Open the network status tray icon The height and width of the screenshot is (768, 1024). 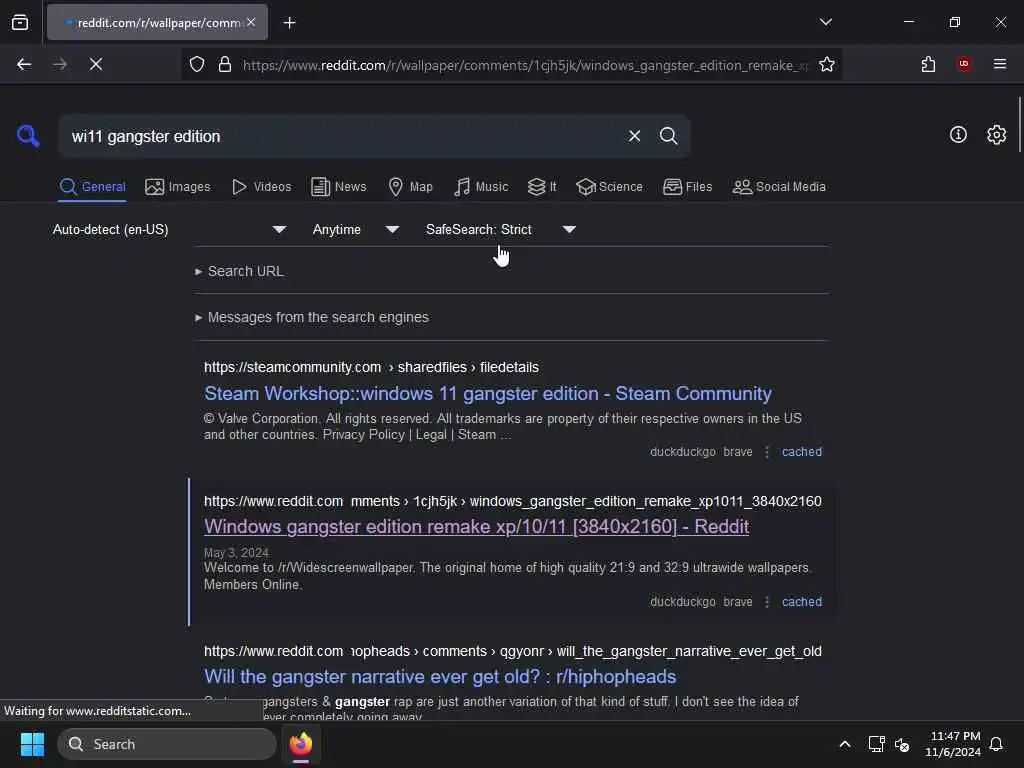point(876,744)
